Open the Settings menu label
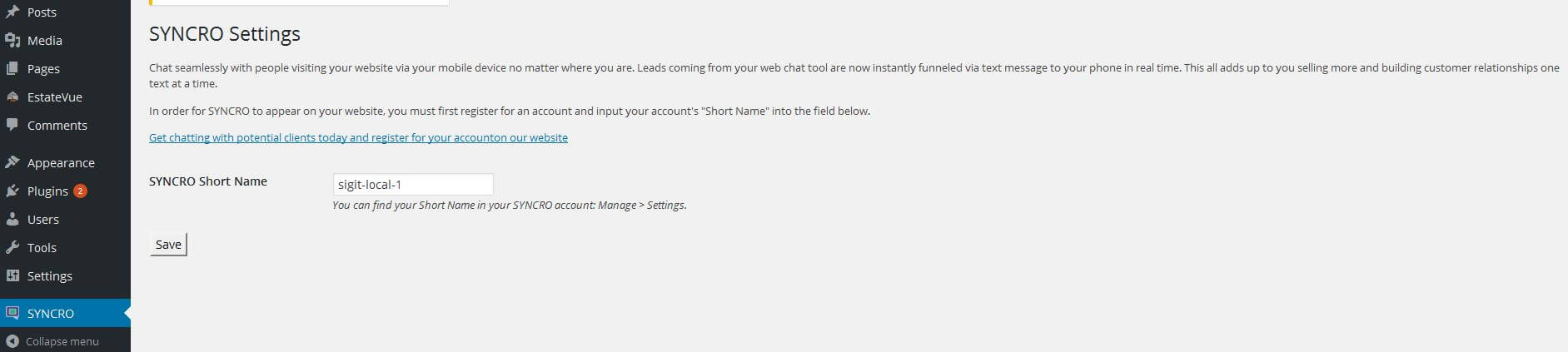Screen dimensions: 1568x352 point(50,275)
